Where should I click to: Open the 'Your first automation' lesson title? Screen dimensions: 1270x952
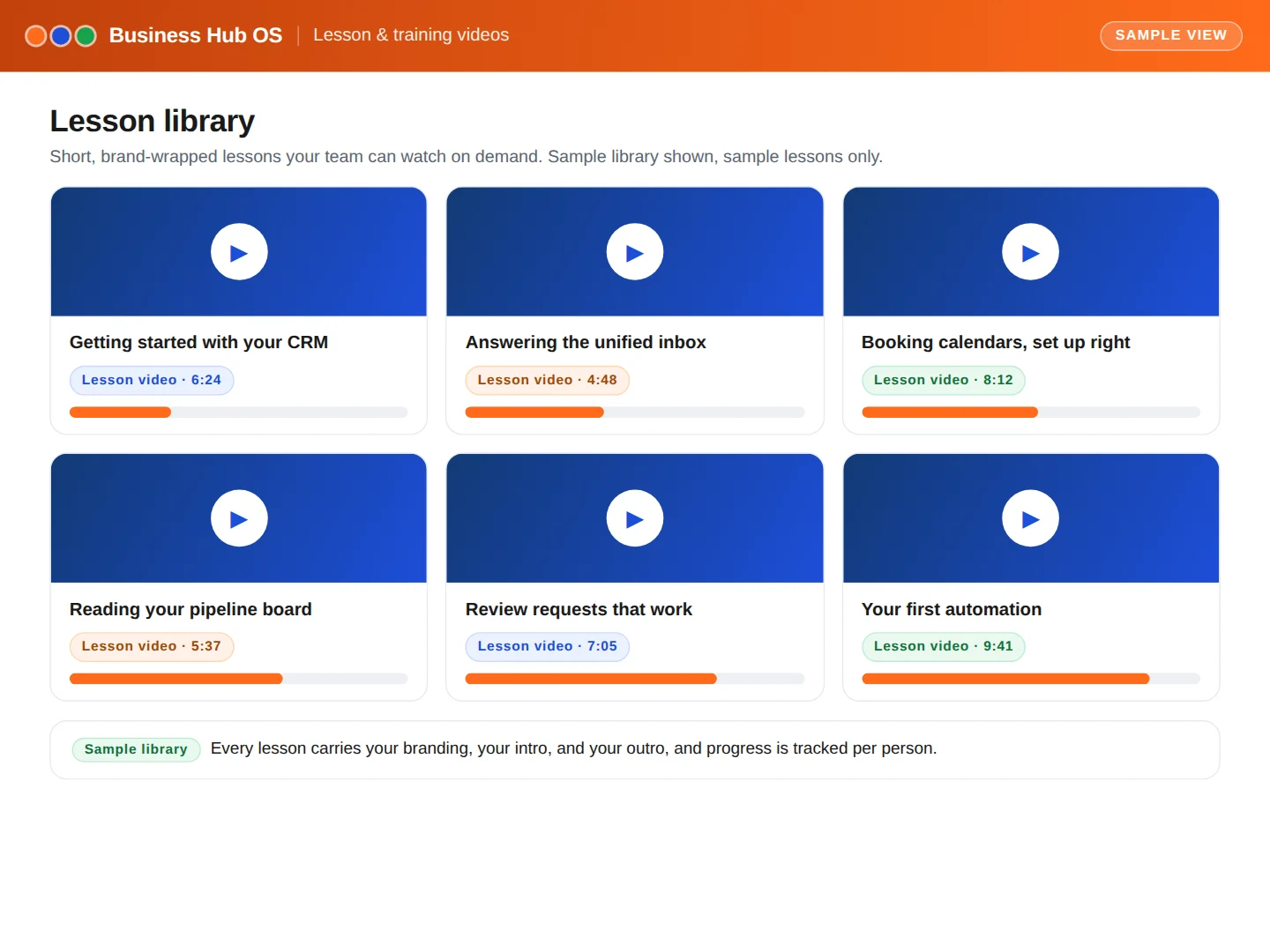[x=952, y=609]
